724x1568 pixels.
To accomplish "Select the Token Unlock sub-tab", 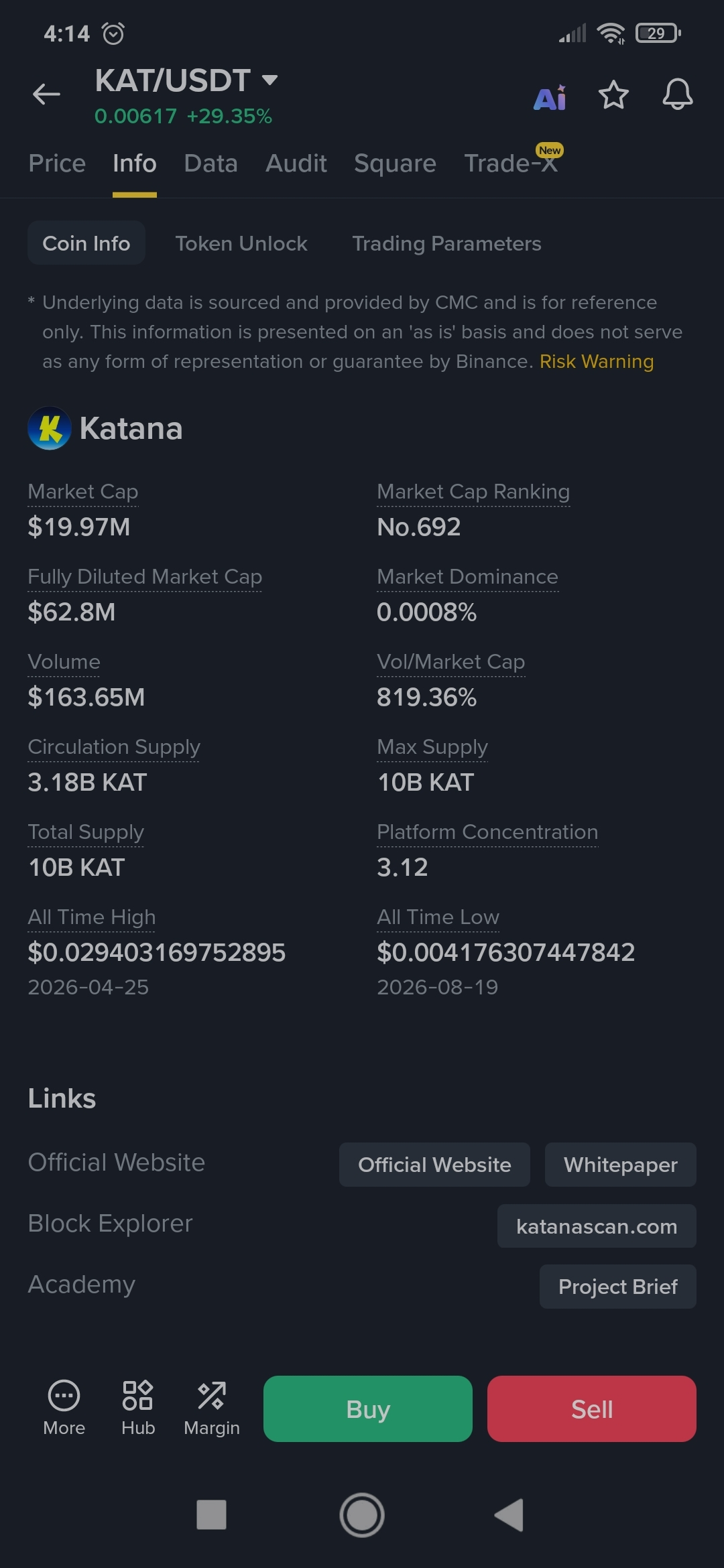I will [241, 243].
